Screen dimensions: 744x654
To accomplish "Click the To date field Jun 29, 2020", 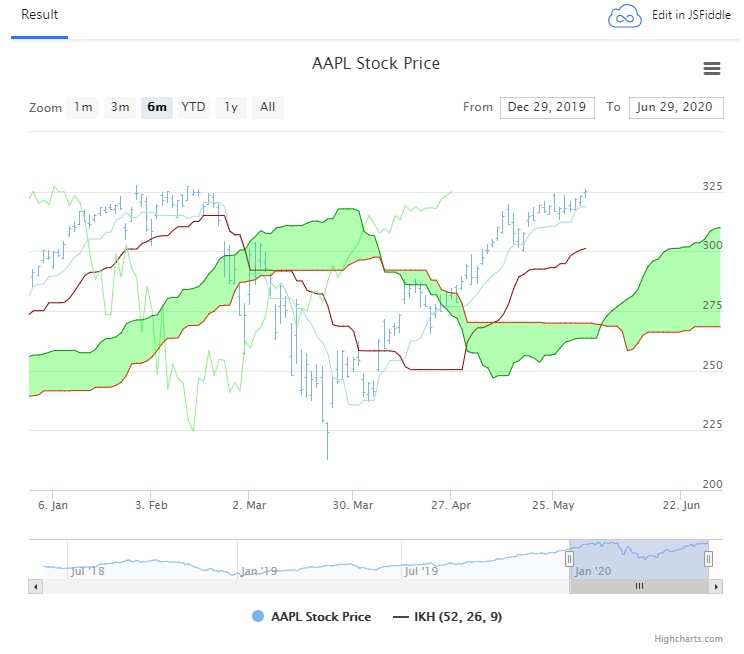I will pyautogui.click(x=676, y=107).
